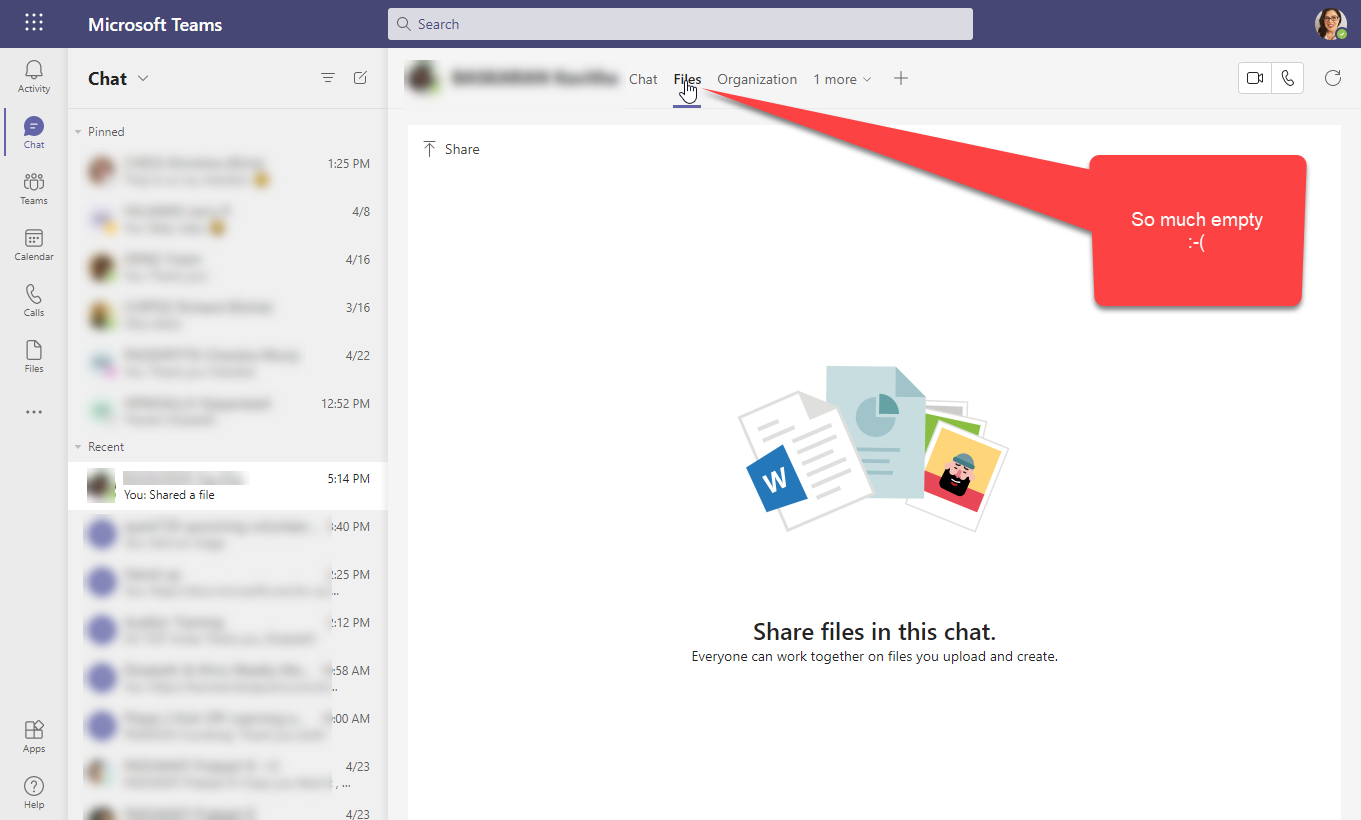The width and height of the screenshot is (1361, 820).
Task: Click the filter chats icon
Action: [x=328, y=78]
